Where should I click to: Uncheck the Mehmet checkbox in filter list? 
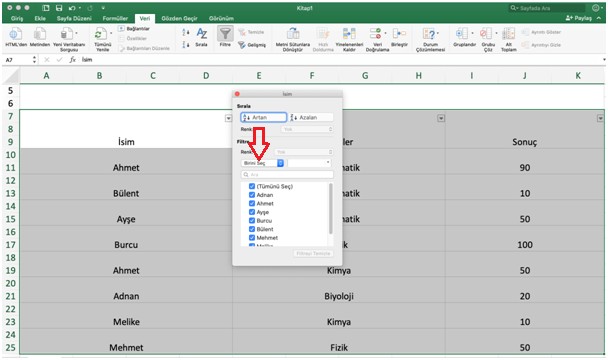click(x=252, y=237)
